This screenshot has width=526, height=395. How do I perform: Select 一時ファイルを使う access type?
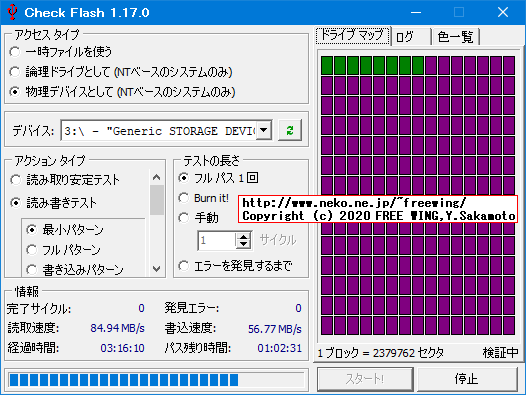61,52
